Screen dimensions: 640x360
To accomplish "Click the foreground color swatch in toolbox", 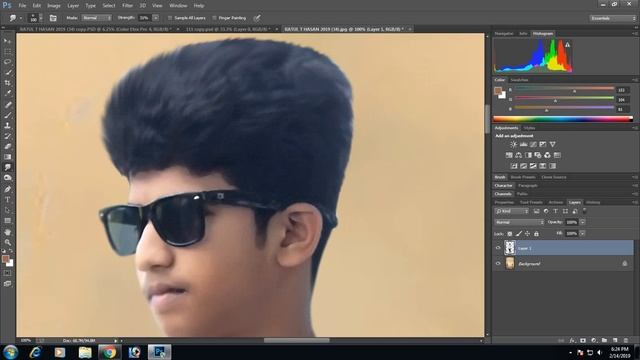I will [x=5, y=259].
